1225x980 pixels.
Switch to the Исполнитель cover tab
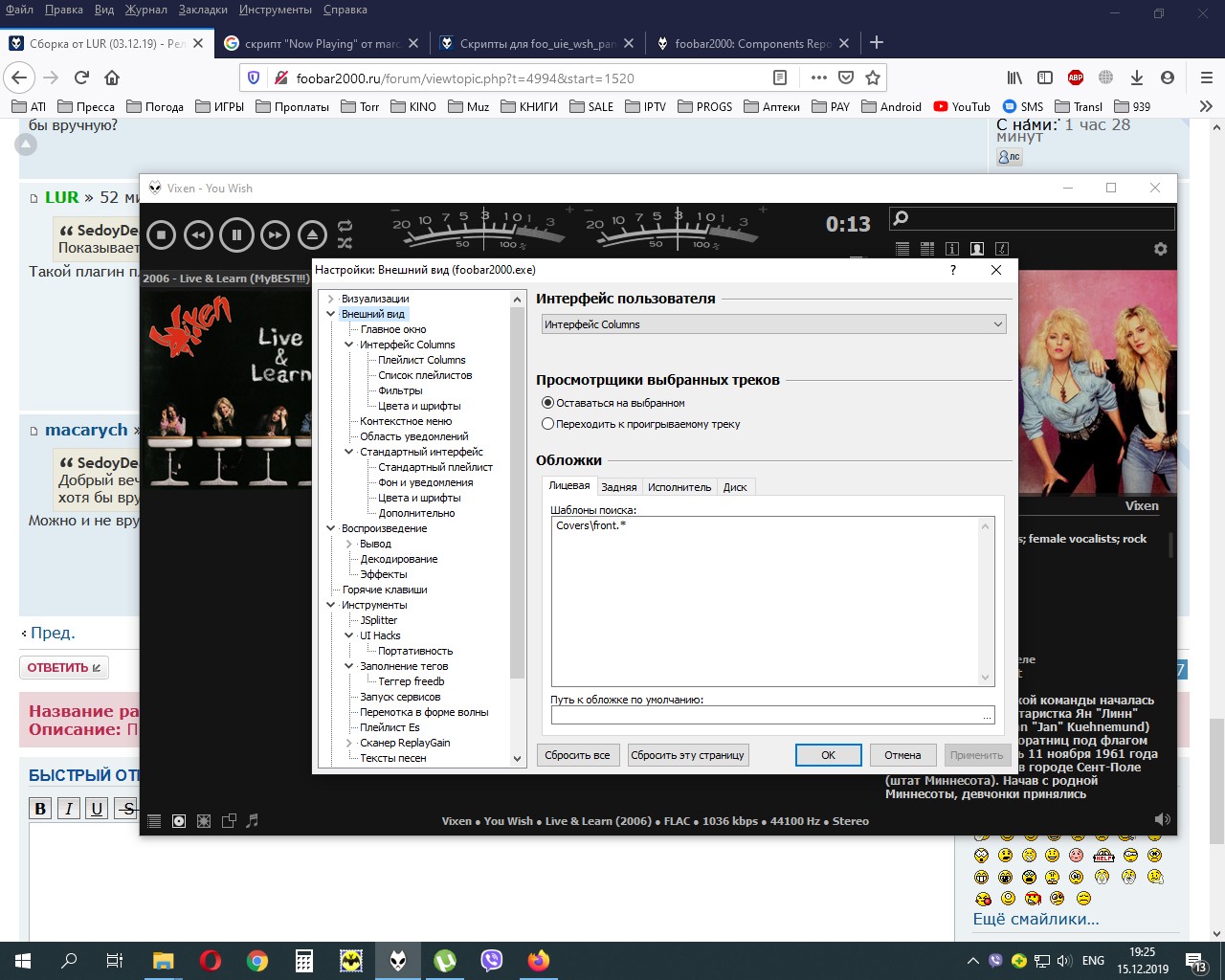(679, 487)
